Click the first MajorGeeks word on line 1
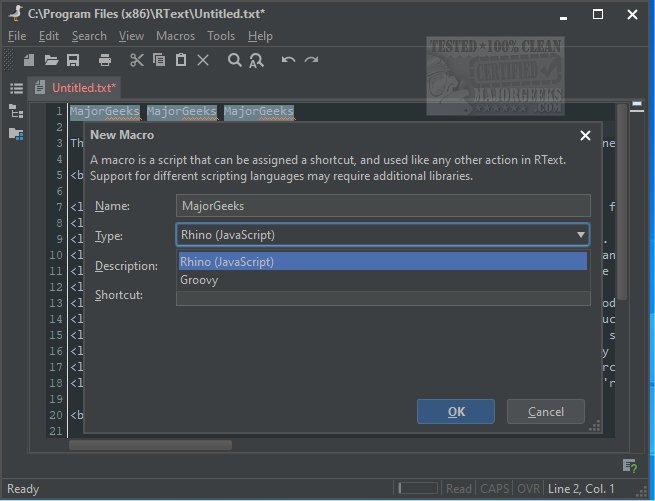The height and width of the screenshot is (501, 655). click(104, 112)
